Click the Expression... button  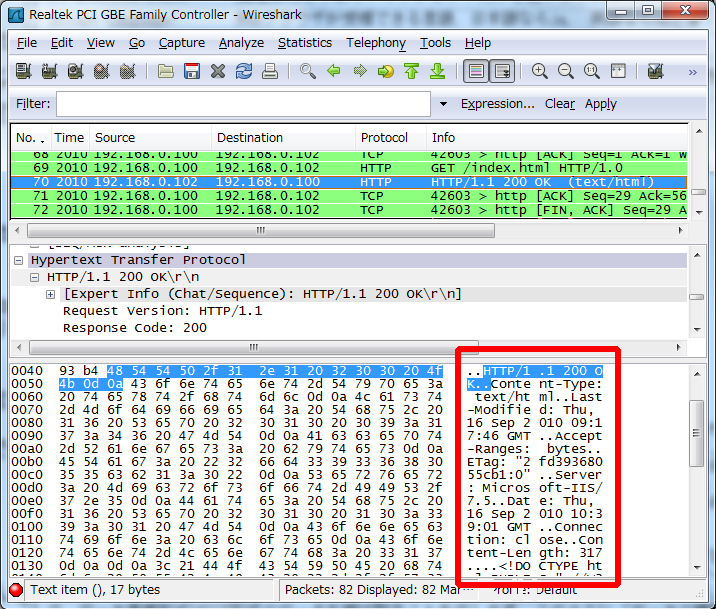click(497, 104)
